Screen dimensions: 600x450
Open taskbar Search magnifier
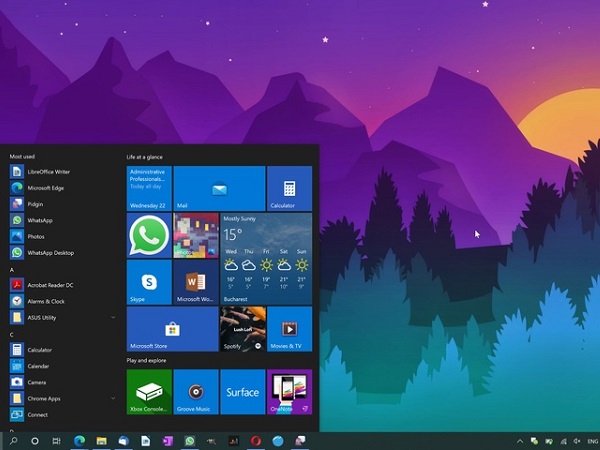coord(13,441)
